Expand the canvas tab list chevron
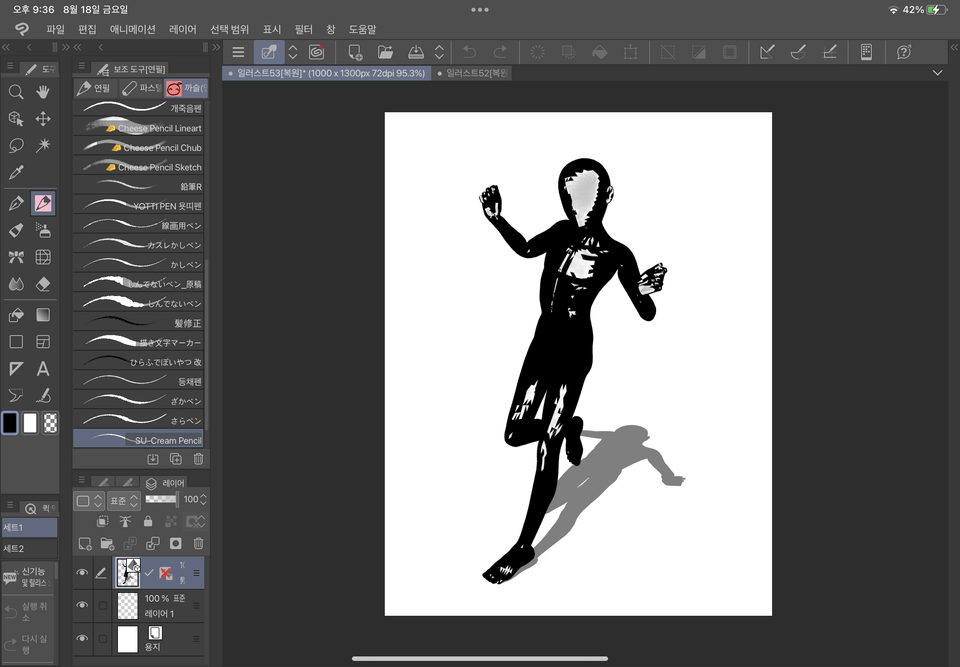Image resolution: width=960 pixels, height=667 pixels. pyautogui.click(x=937, y=73)
